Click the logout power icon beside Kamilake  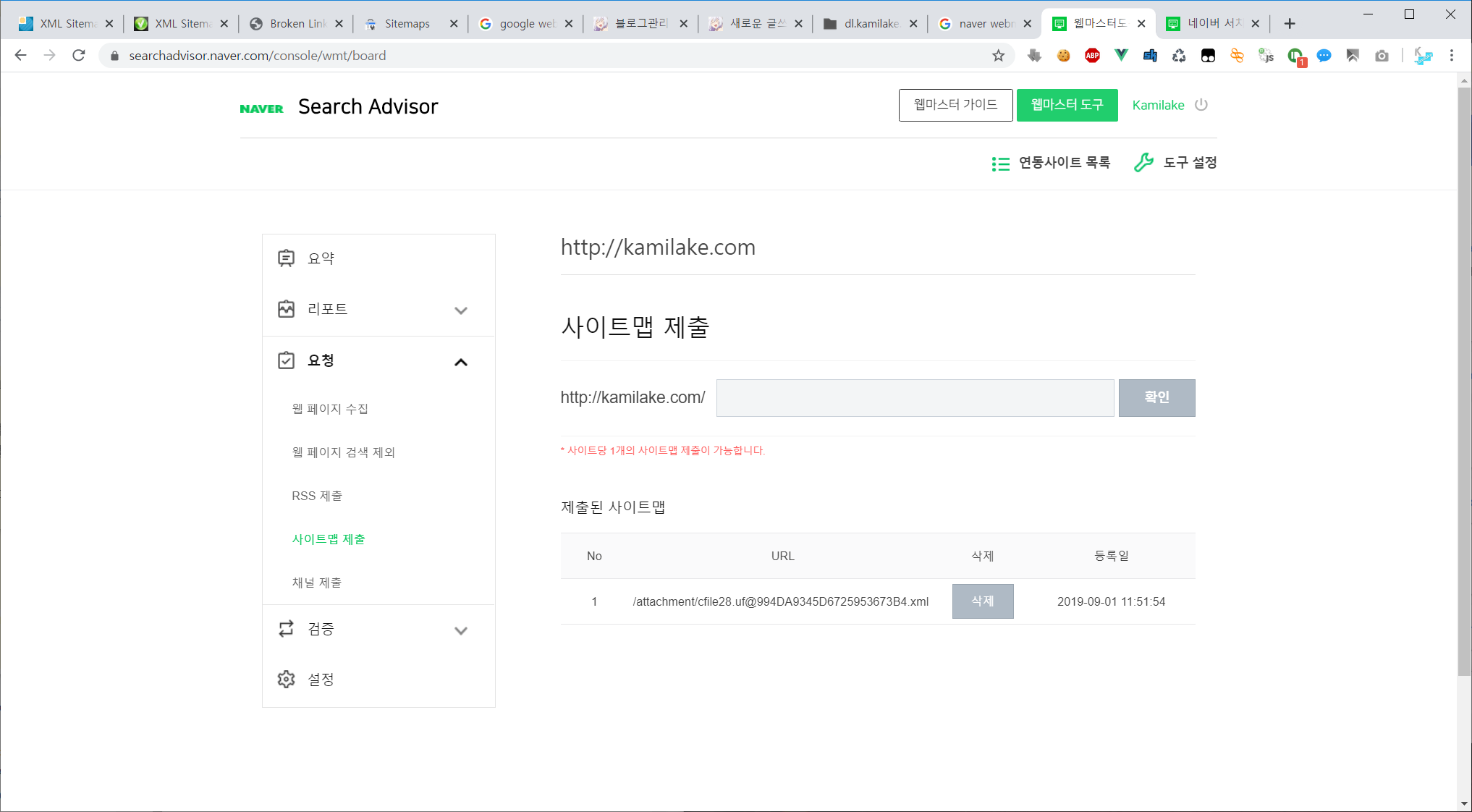tap(1201, 105)
